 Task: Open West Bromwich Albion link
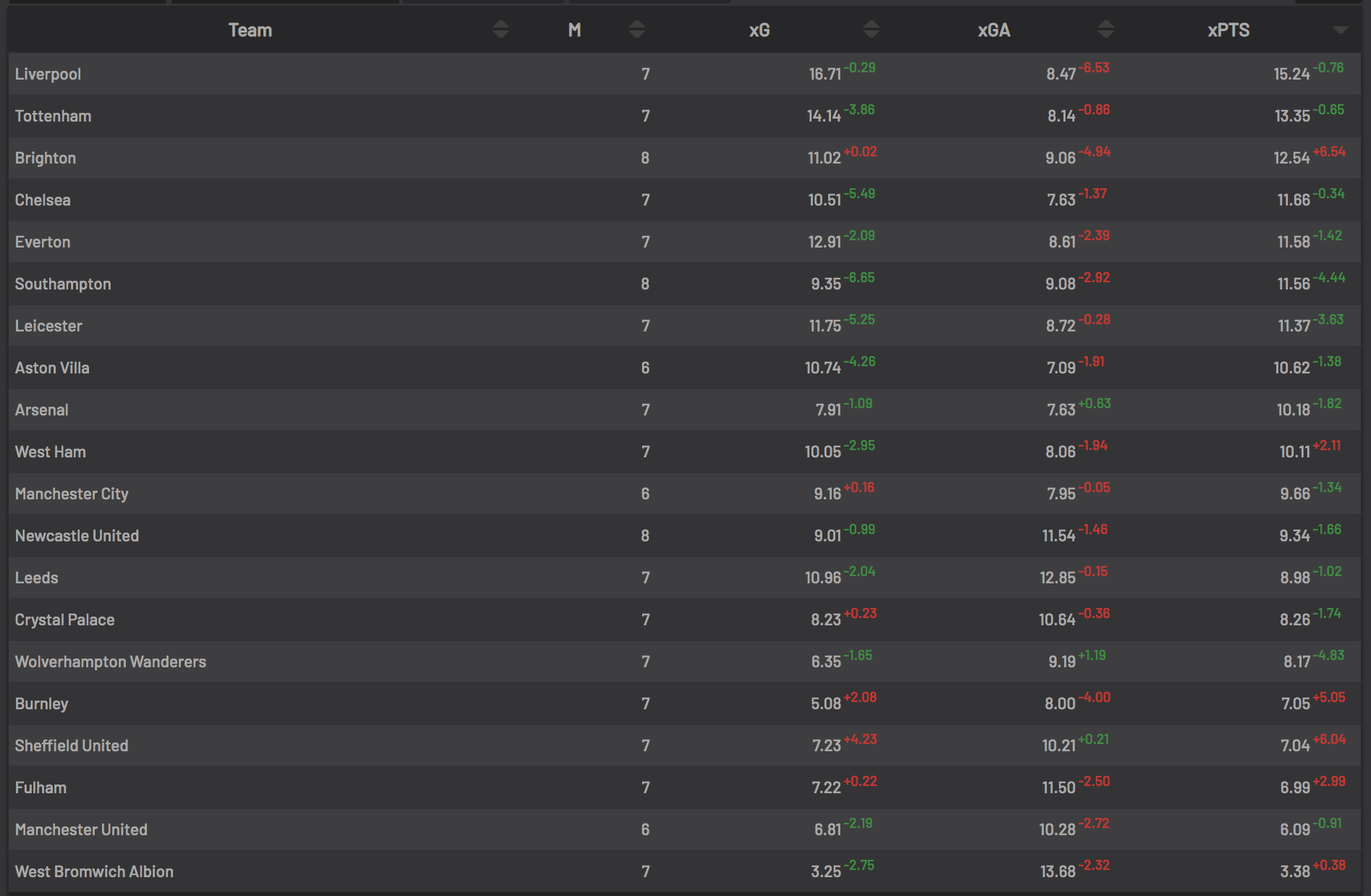point(94,872)
